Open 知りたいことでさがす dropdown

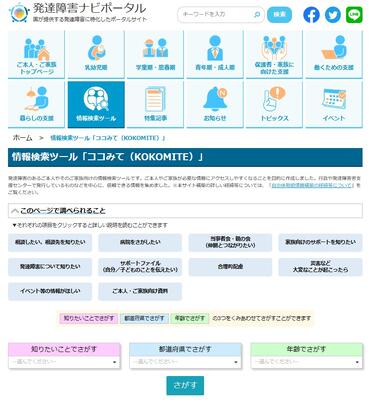pyautogui.click(x=64, y=362)
